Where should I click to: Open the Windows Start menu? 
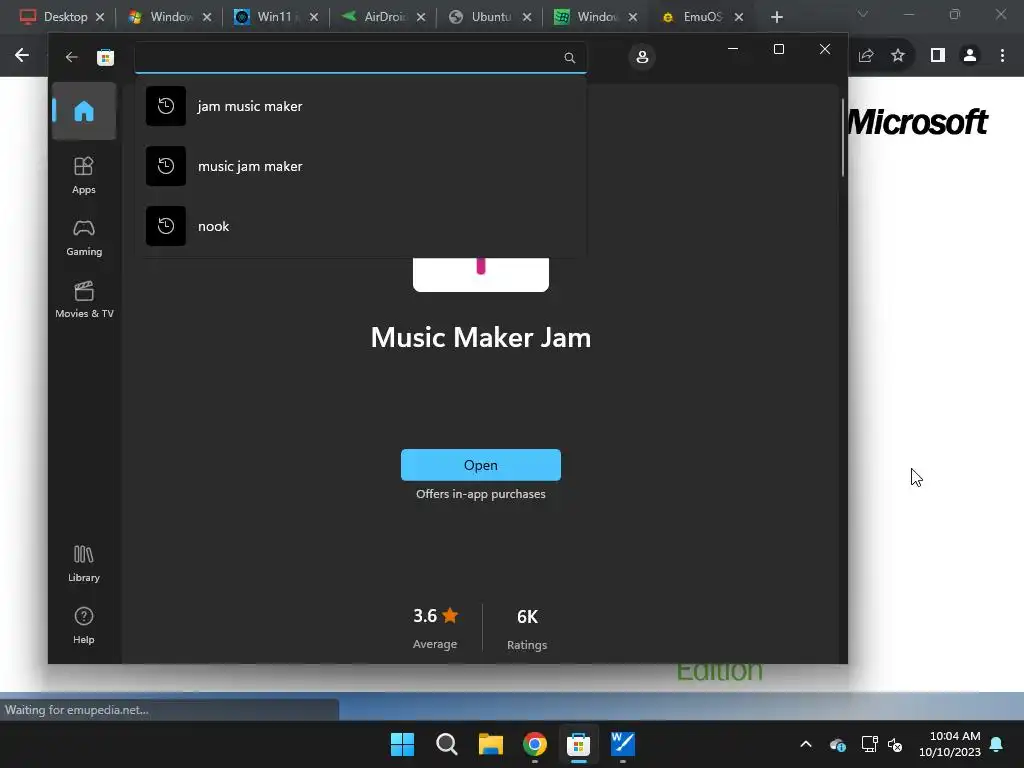[402, 744]
